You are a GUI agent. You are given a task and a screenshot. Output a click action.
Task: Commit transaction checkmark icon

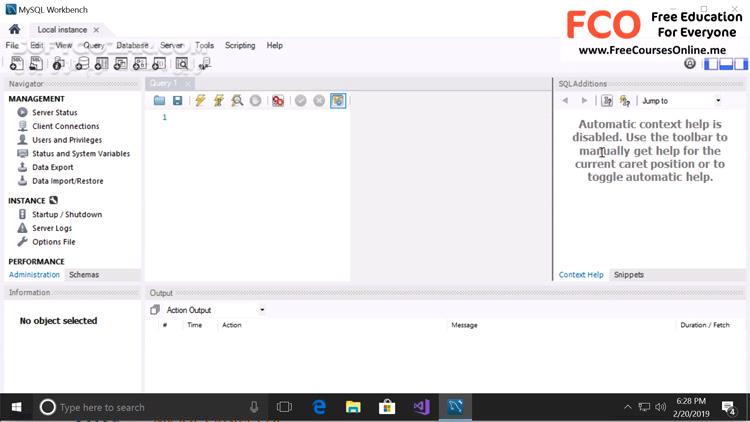tap(300, 100)
